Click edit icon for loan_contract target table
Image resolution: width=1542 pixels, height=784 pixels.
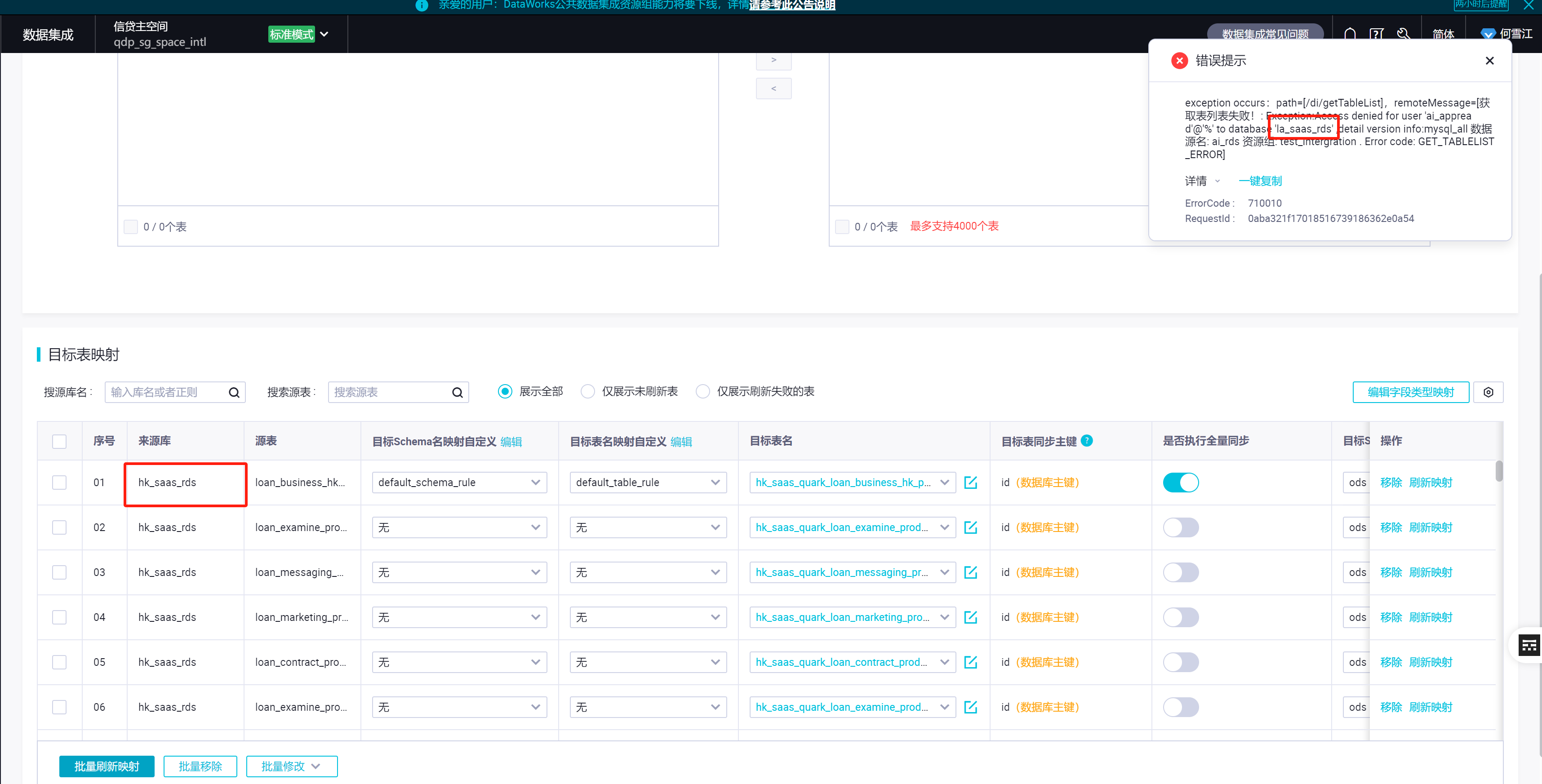point(970,662)
